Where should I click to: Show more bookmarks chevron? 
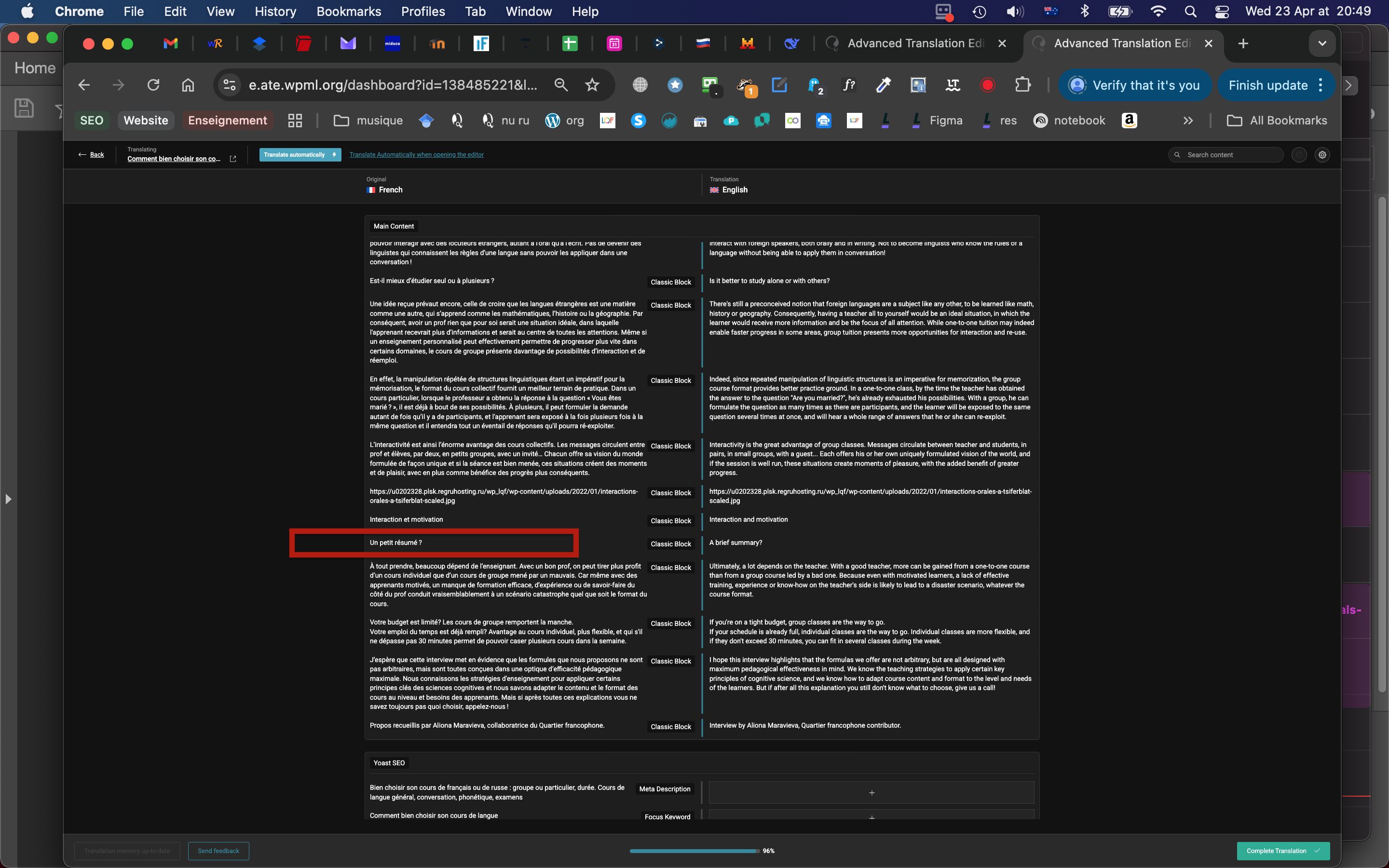(x=1187, y=121)
